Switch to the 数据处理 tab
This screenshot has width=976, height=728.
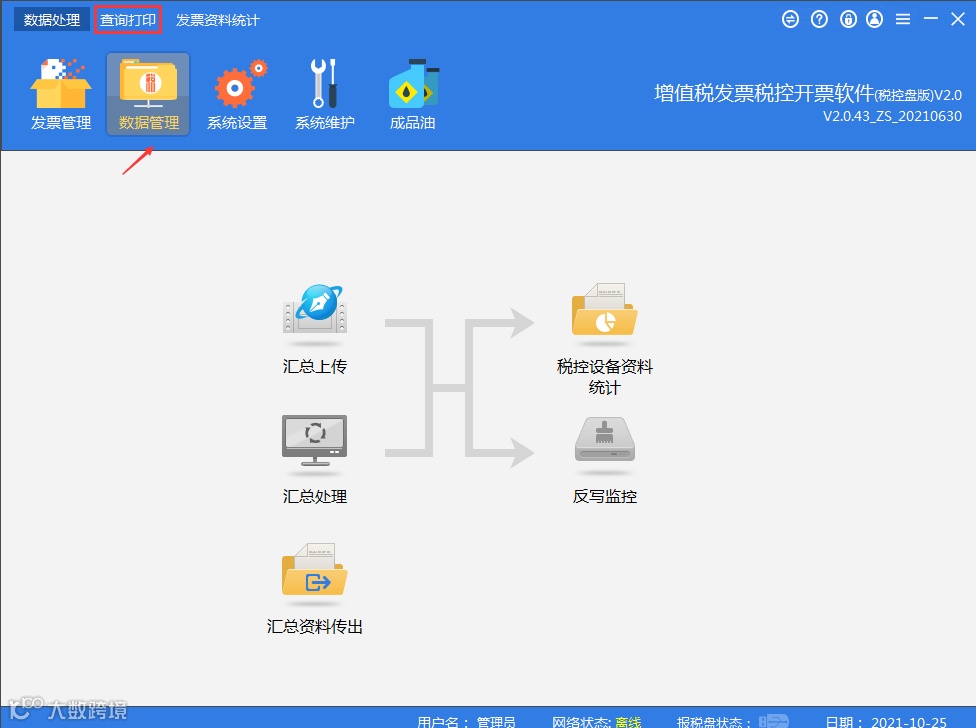[x=52, y=20]
